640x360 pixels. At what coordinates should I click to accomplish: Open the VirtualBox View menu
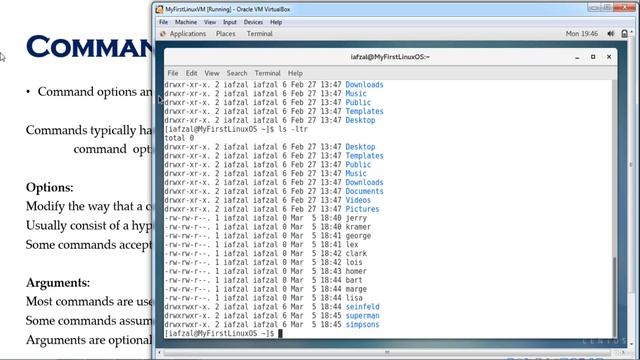point(210,22)
